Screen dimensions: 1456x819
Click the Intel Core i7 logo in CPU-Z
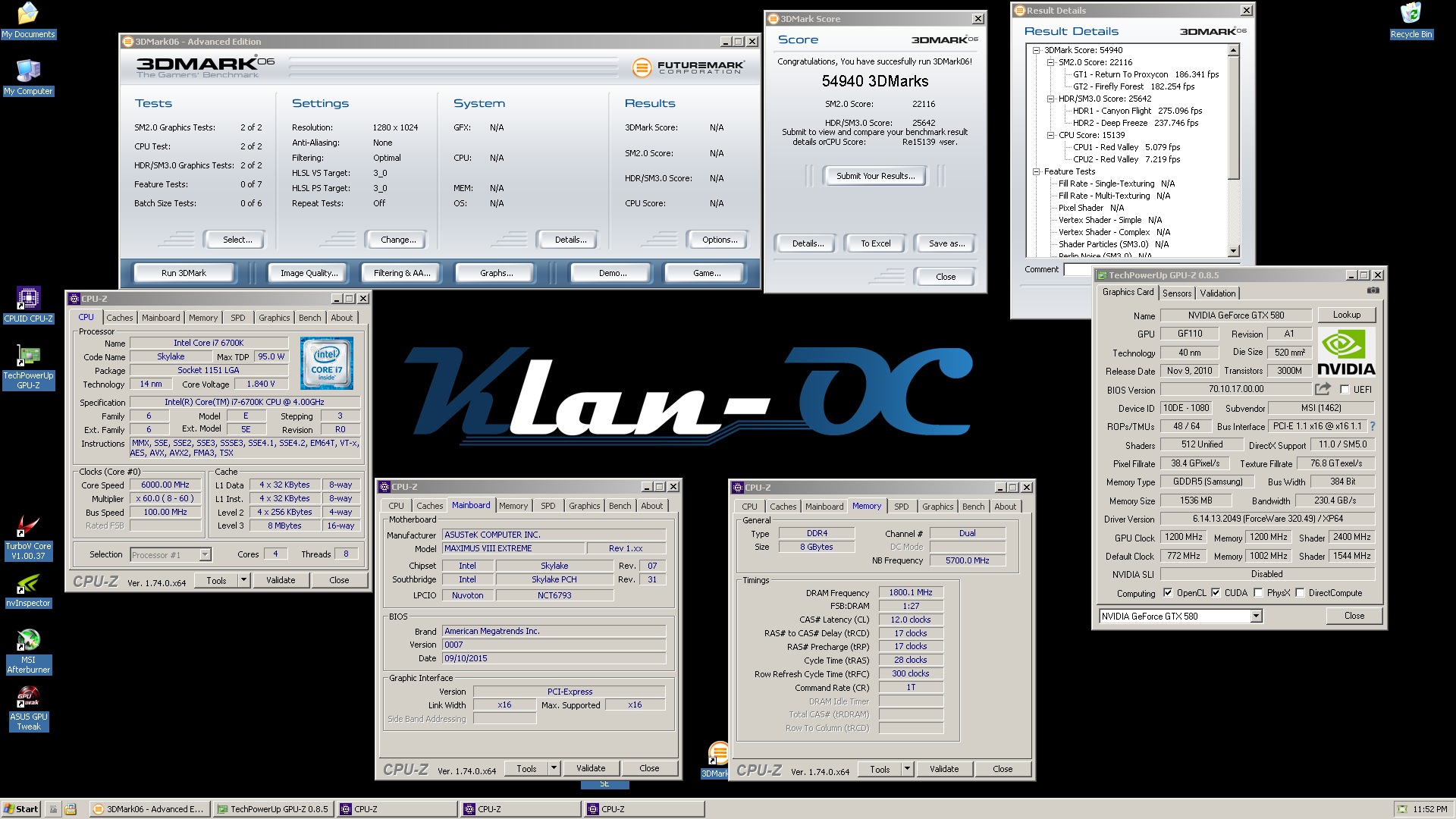tap(327, 363)
